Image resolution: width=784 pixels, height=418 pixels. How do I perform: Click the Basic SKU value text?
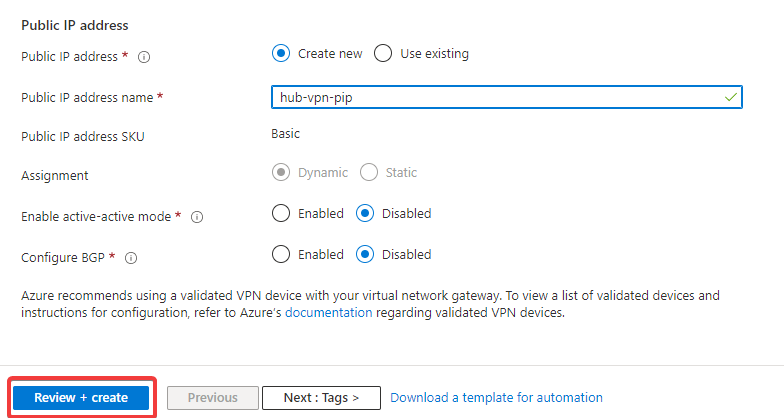click(x=286, y=133)
